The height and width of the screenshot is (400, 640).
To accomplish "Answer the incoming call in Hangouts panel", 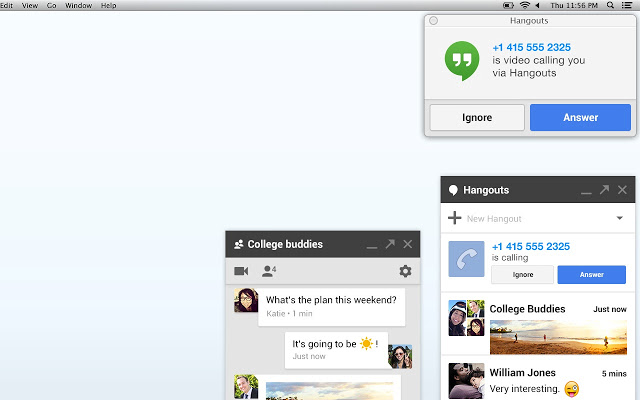I will (x=591, y=275).
